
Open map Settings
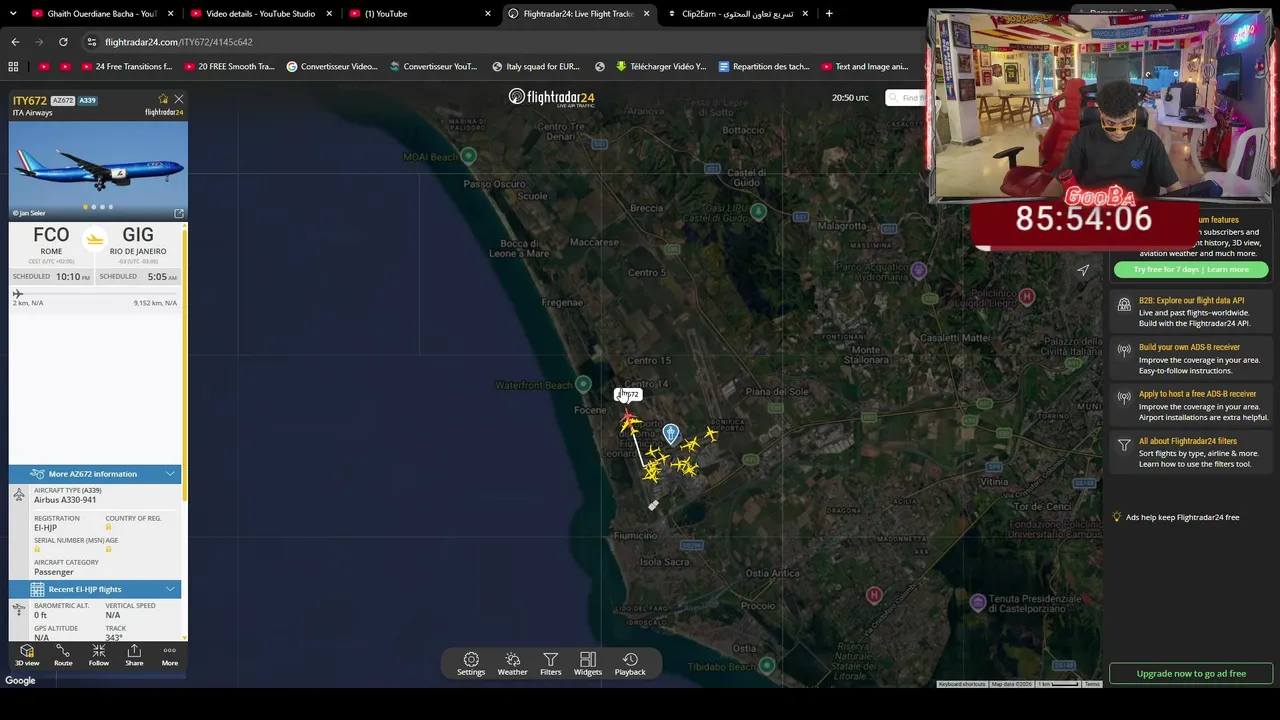pos(471,664)
